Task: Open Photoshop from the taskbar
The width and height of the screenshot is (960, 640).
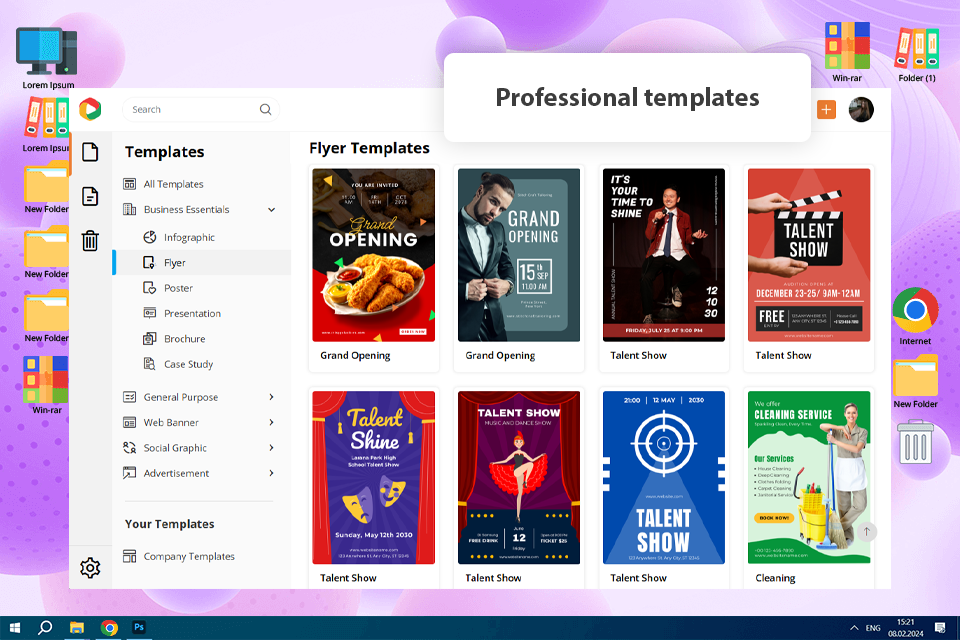Action: 139,627
